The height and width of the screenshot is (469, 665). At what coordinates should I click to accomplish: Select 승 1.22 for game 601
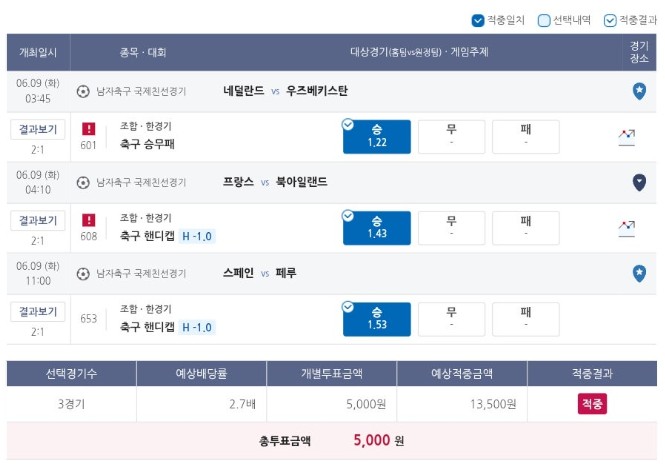(x=377, y=137)
